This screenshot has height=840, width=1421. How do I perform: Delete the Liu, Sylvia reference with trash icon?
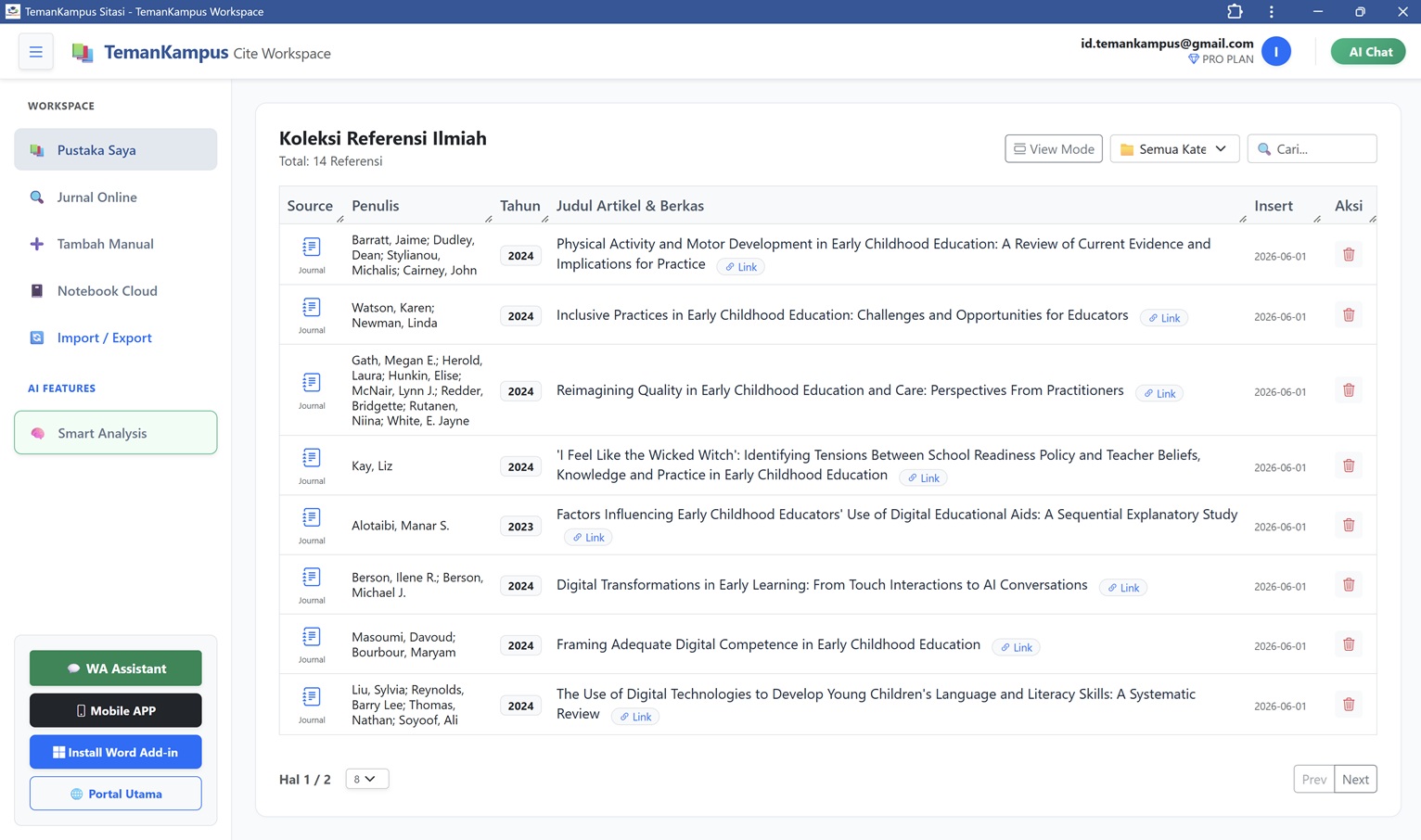(x=1349, y=705)
